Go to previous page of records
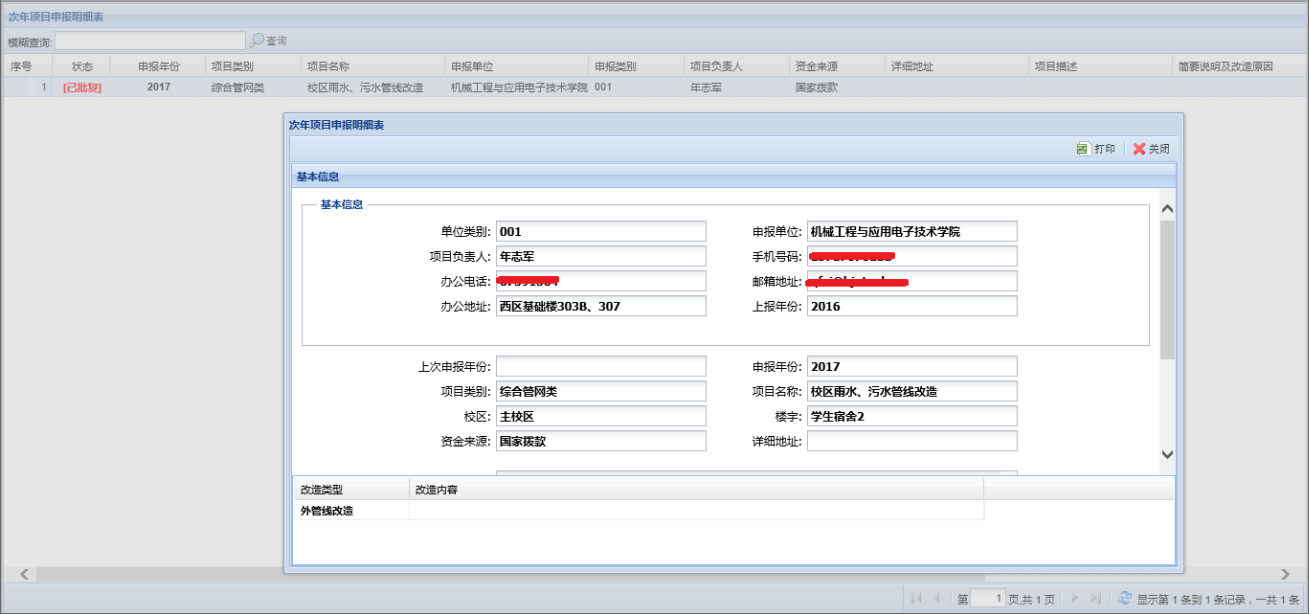 coord(937,598)
